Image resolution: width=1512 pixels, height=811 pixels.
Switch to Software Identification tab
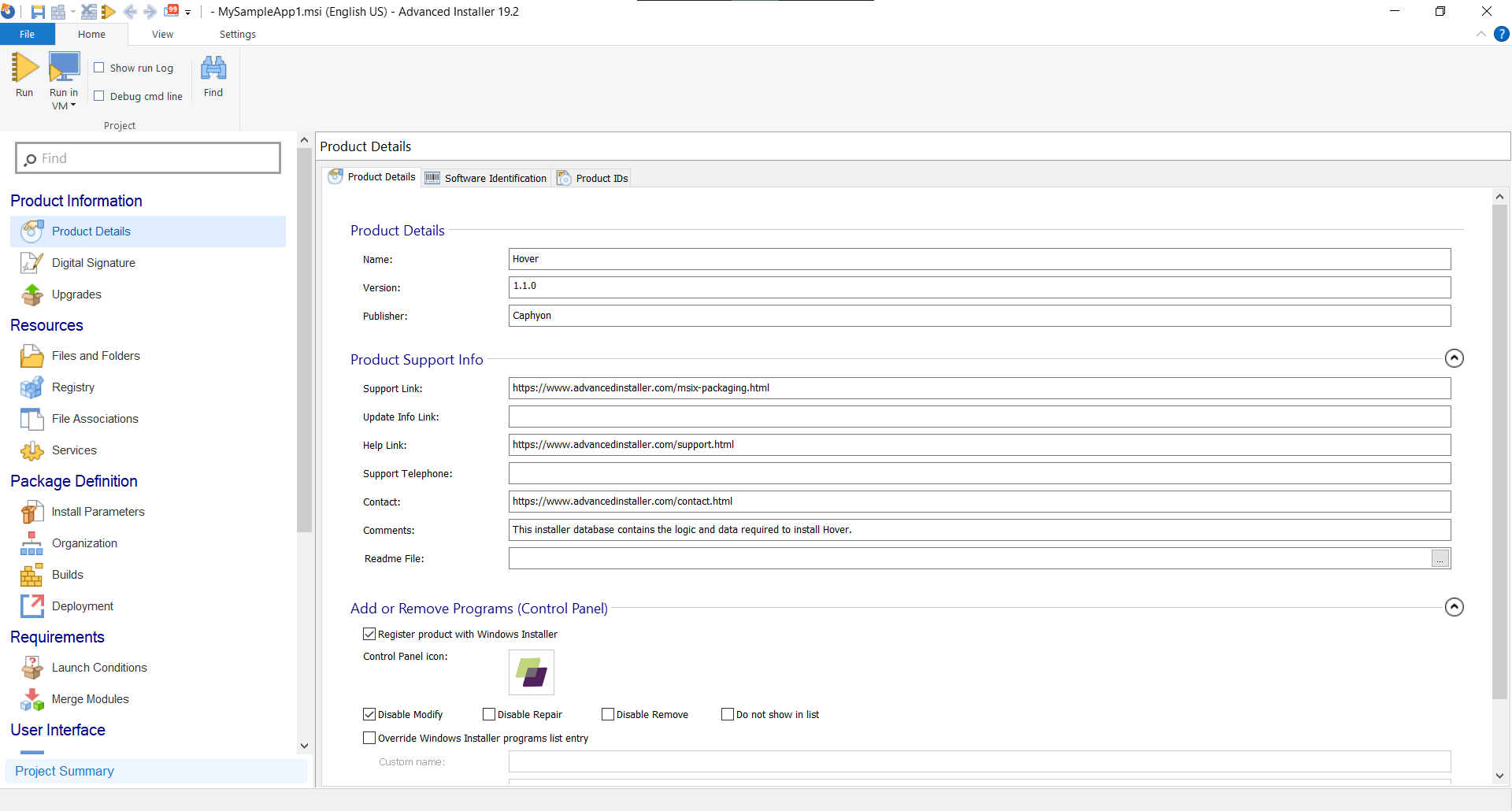coord(486,178)
